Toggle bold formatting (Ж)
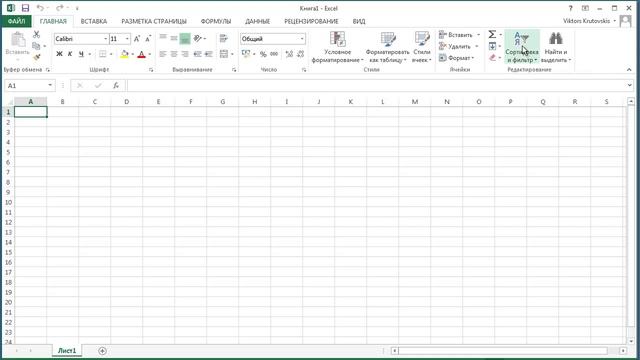The height and width of the screenshot is (360, 640). click(x=59, y=54)
